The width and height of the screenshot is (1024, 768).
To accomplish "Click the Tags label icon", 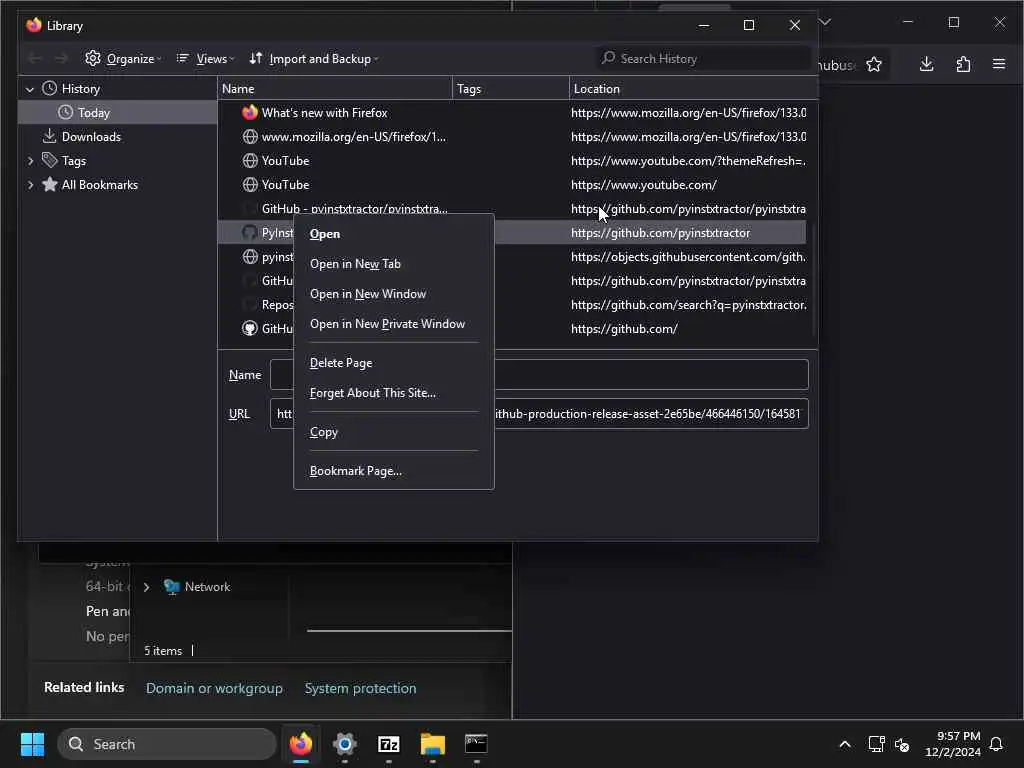I will tap(50, 161).
